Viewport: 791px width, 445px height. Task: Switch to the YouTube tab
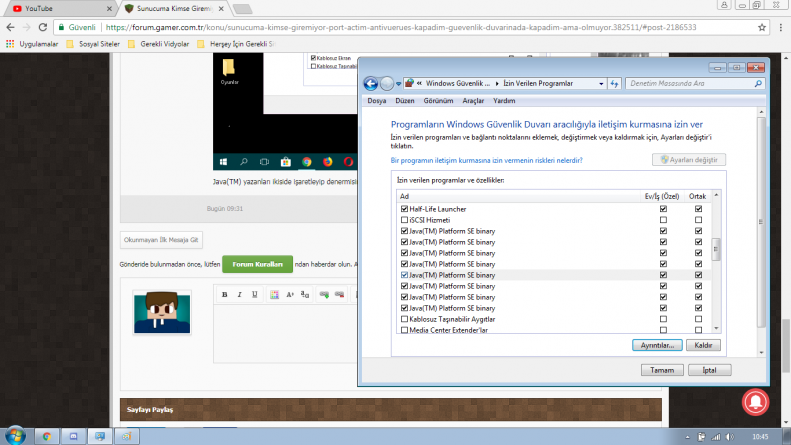62,9
